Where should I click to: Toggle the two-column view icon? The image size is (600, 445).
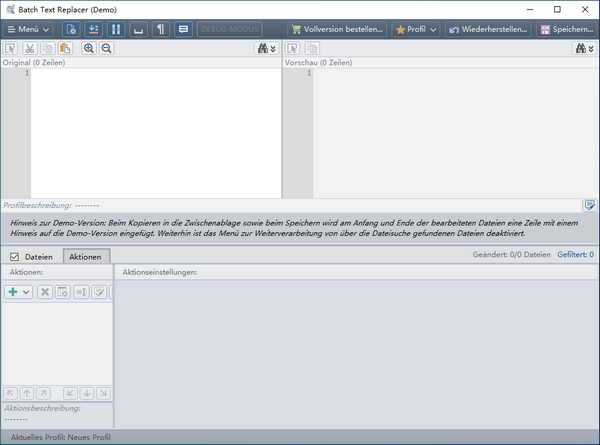[x=116, y=30]
